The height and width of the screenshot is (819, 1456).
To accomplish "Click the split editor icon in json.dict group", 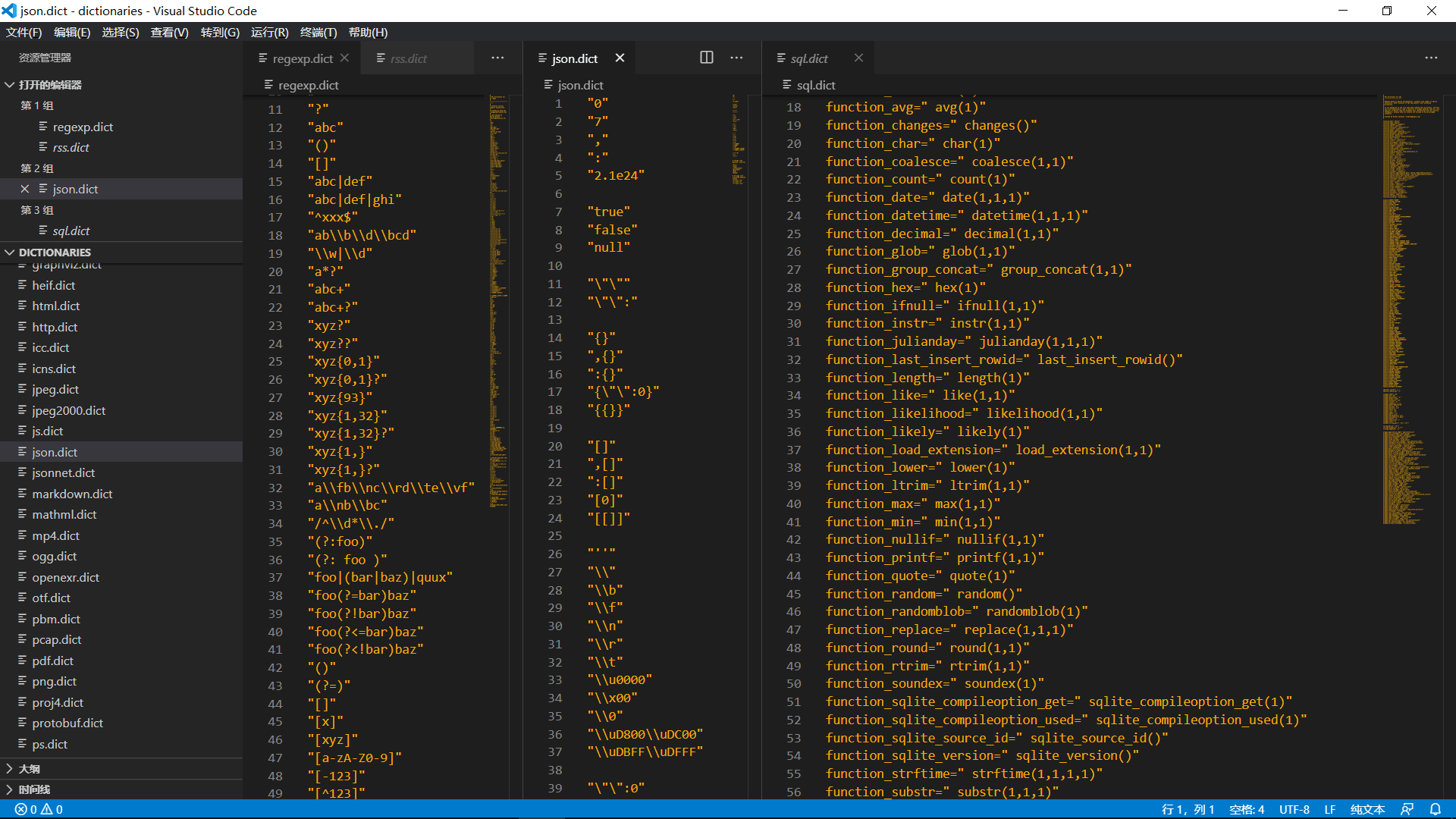I will click(706, 58).
